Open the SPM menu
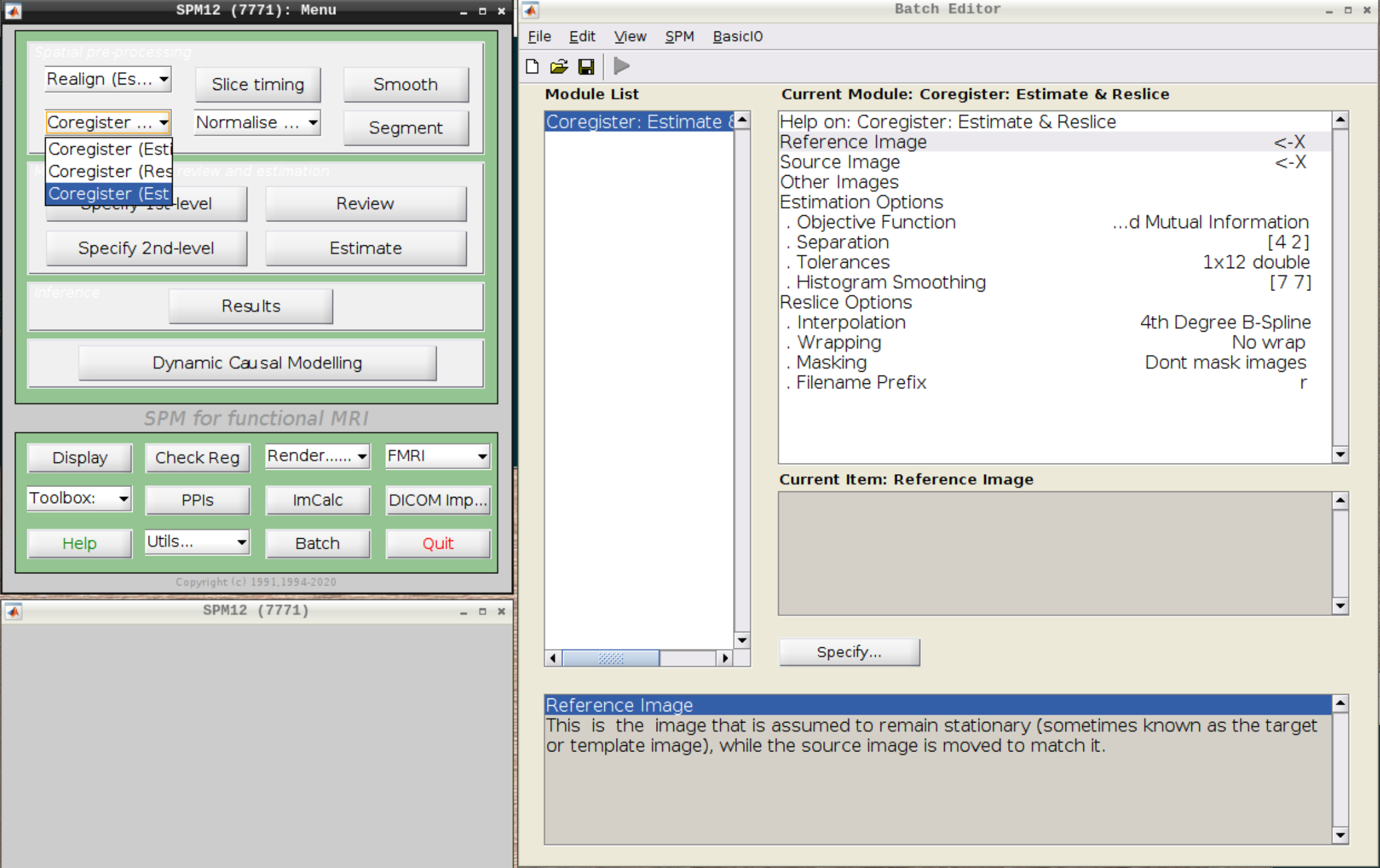Screen dimensions: 1380x868 (x=679, y=36)
